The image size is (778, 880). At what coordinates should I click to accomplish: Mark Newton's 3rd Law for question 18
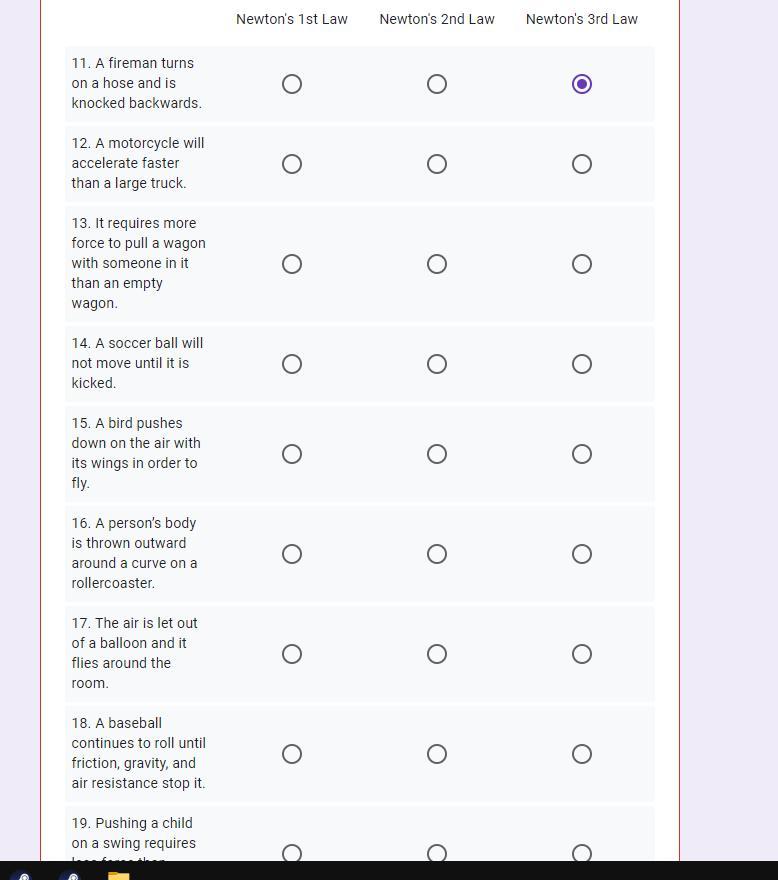pos(582,754)
